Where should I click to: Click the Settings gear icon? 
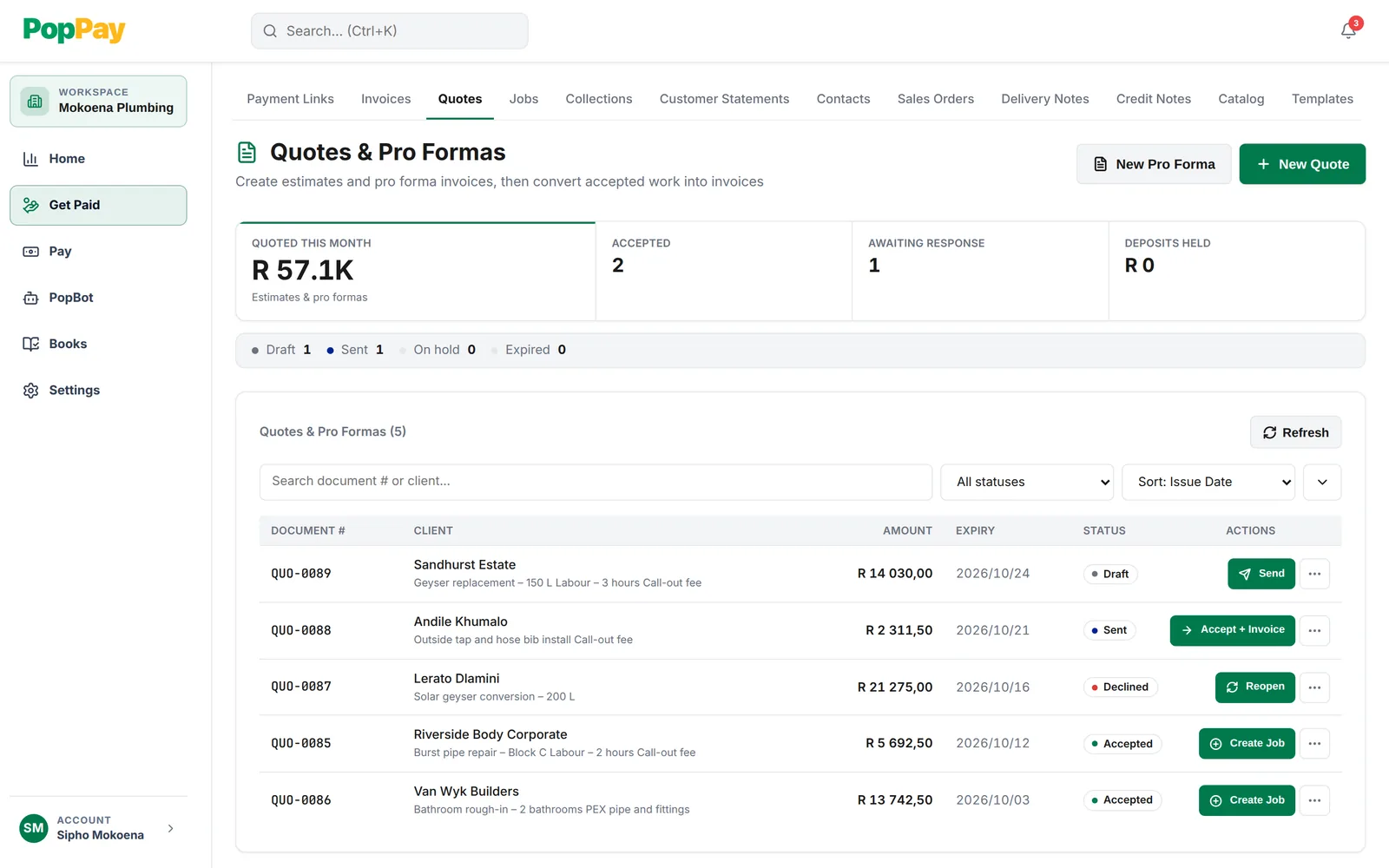pos(30,391)
